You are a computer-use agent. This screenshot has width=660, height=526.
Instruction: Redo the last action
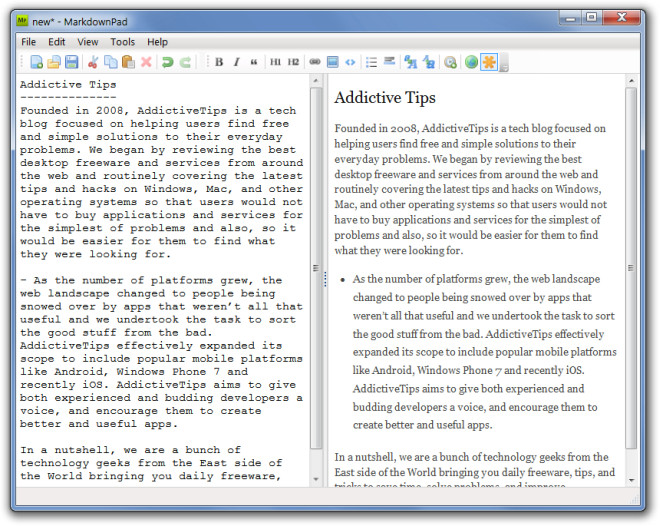point(185,62)
